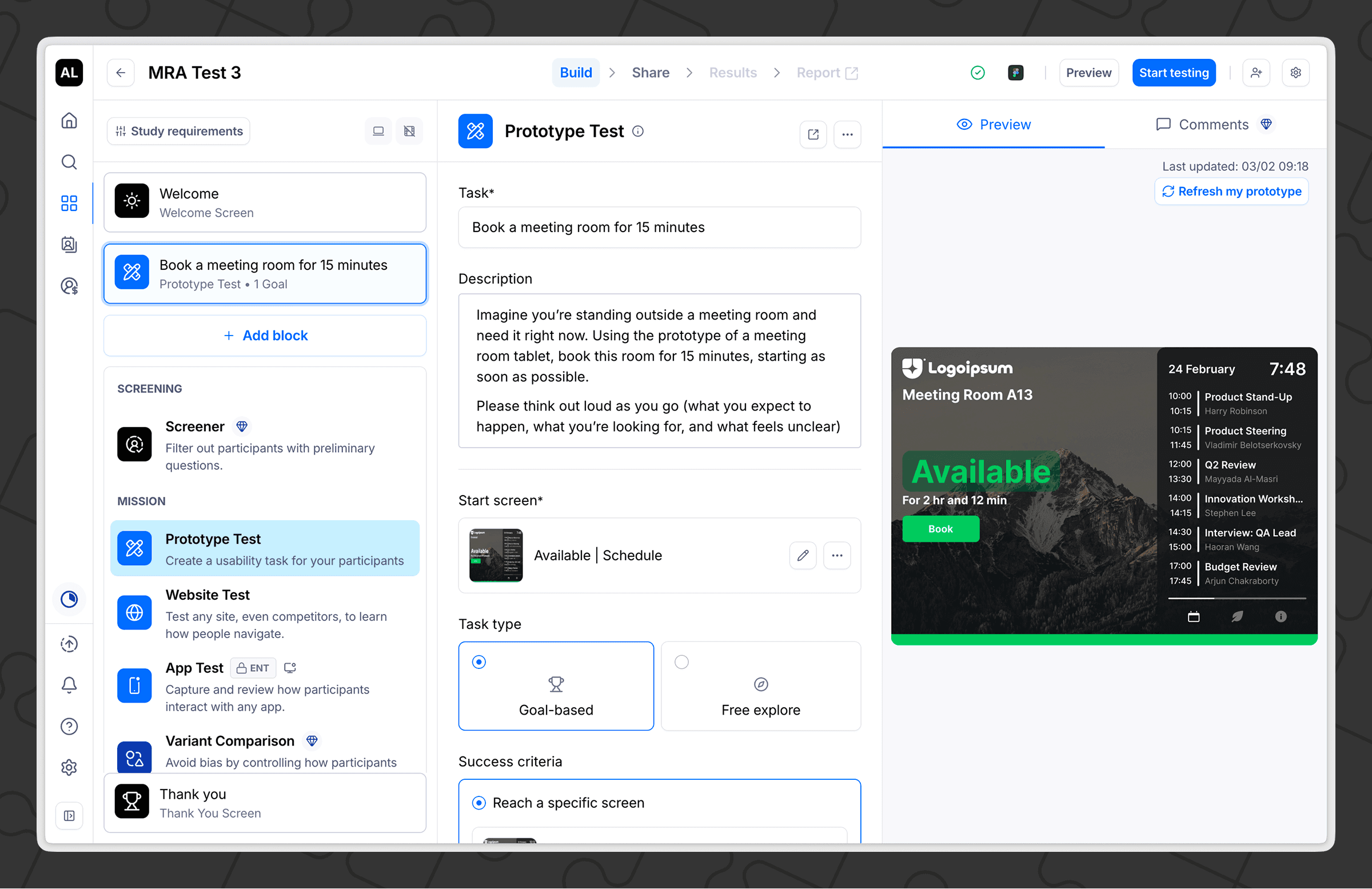Open the participants panel icon in sidebar

[x=69, y=245]
